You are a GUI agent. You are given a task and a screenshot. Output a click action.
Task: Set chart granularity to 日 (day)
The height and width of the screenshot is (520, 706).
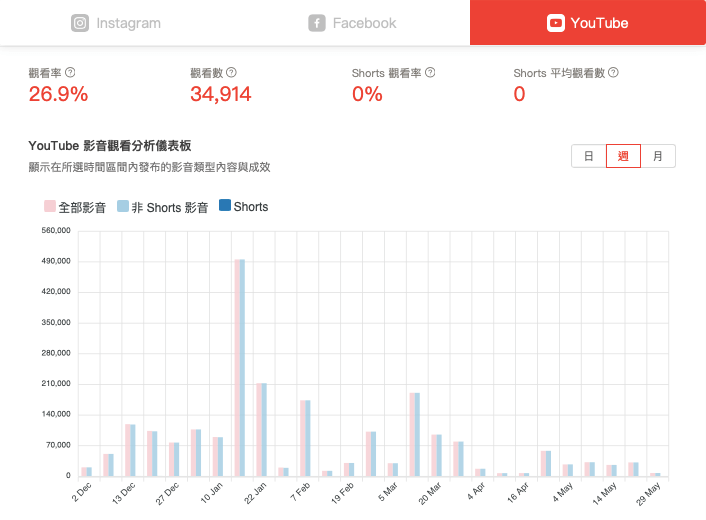coord(588,156)
